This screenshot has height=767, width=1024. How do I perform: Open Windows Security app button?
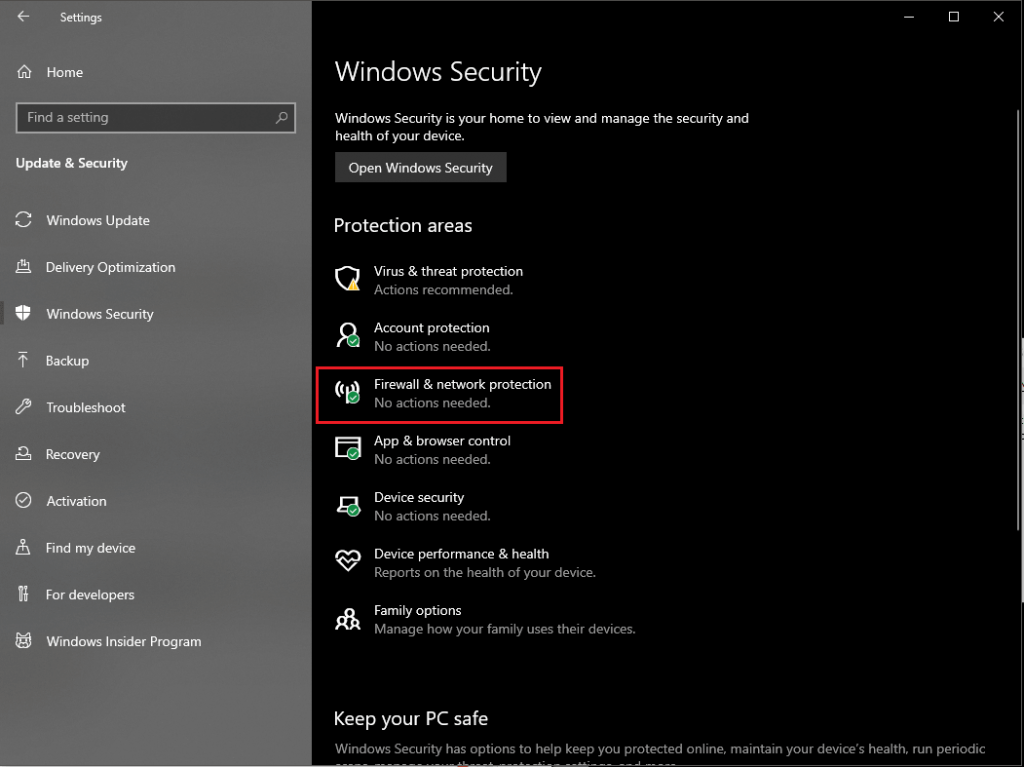point(421,167)
